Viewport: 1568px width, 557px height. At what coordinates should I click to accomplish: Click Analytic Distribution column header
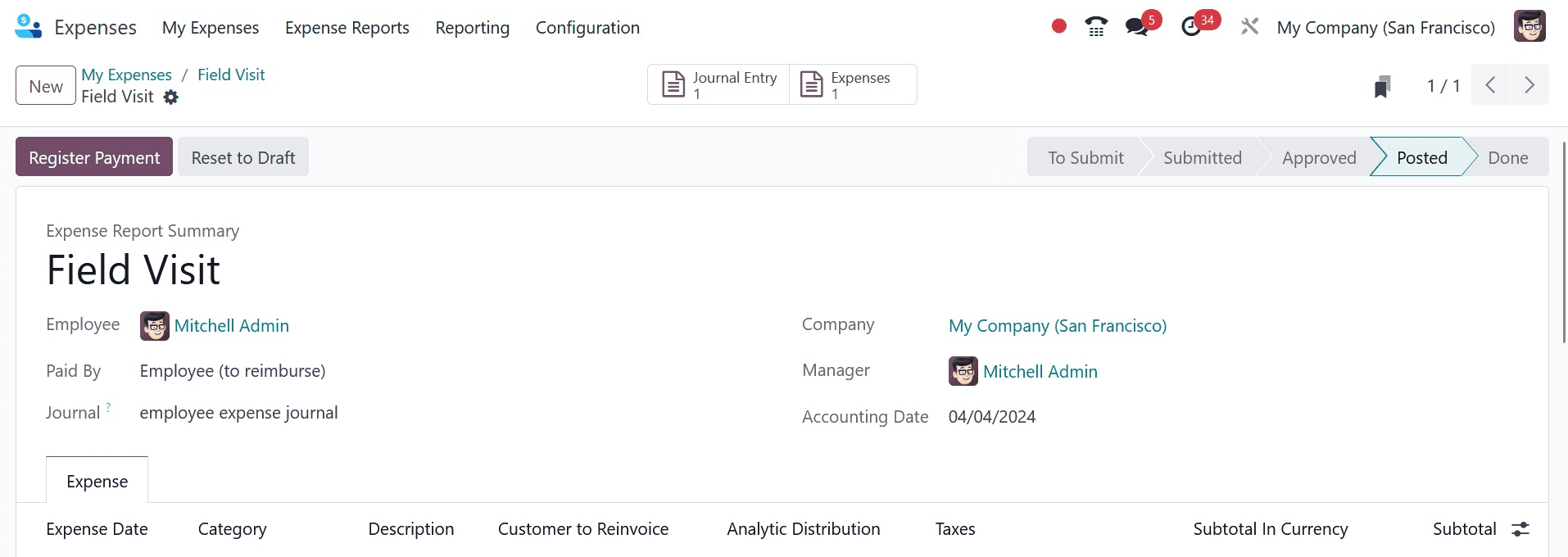[804, 529]
